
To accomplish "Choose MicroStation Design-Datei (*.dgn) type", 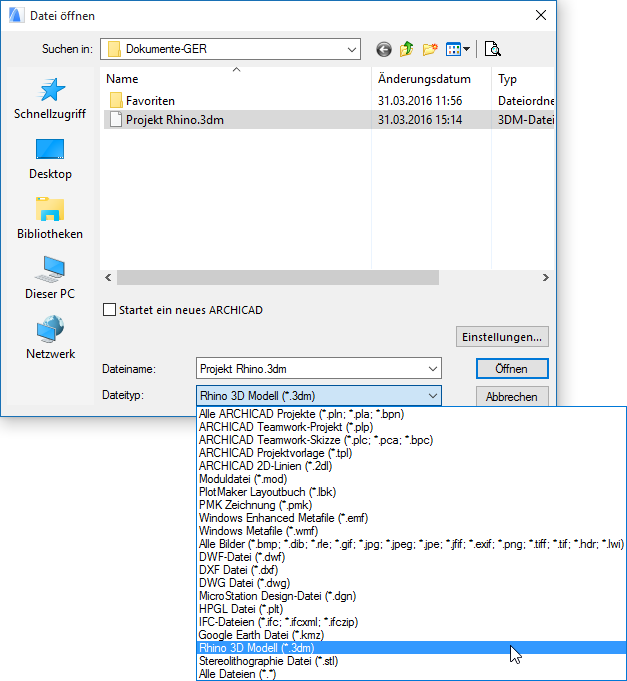I will pyautogui.click(x=412, y=596).
